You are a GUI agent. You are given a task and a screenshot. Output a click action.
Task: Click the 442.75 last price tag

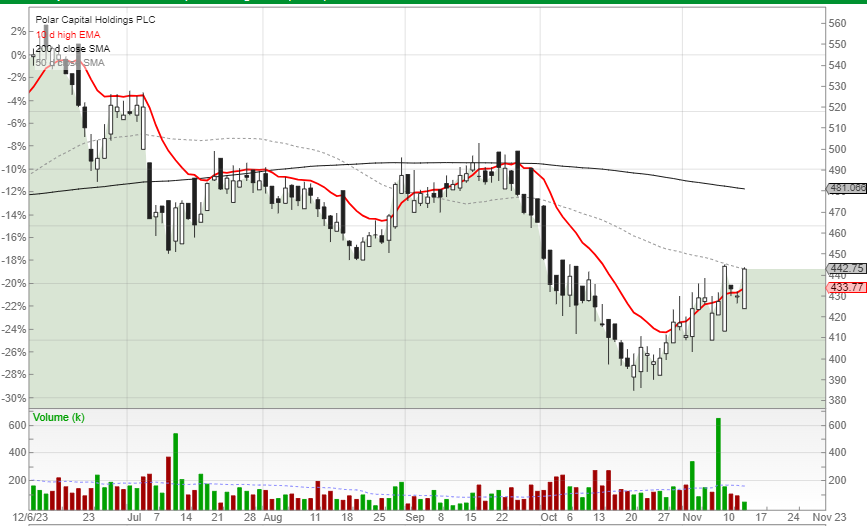pyautogui.click(x=847, y=268)
